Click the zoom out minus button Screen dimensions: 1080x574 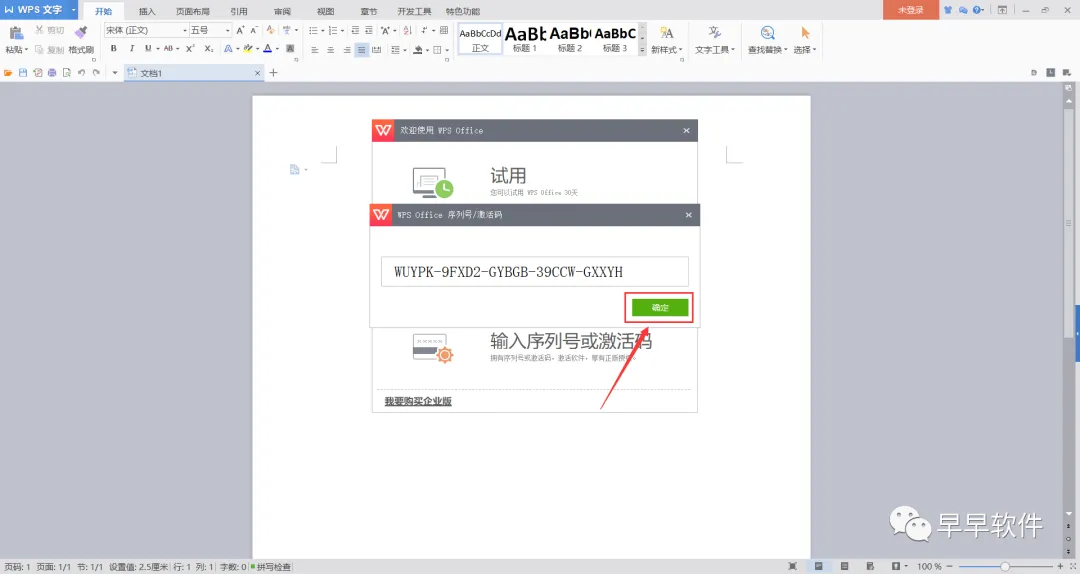(949, 566)
